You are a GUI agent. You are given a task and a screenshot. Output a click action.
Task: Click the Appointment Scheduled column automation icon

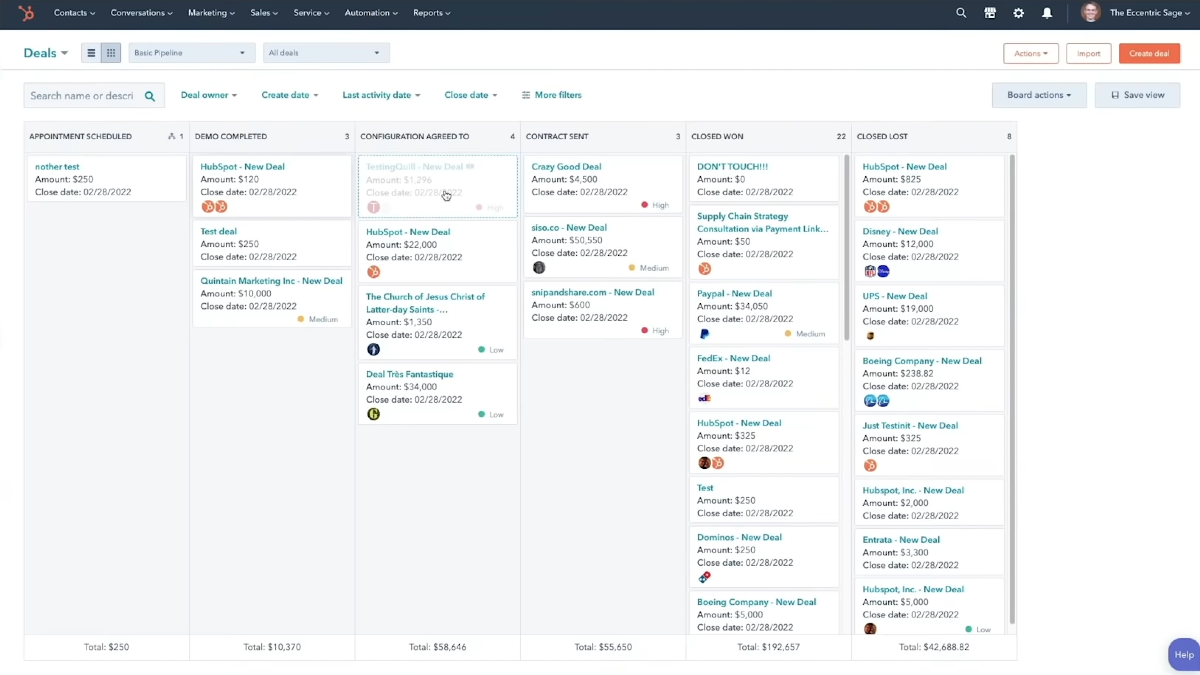[x=171, y=136]
